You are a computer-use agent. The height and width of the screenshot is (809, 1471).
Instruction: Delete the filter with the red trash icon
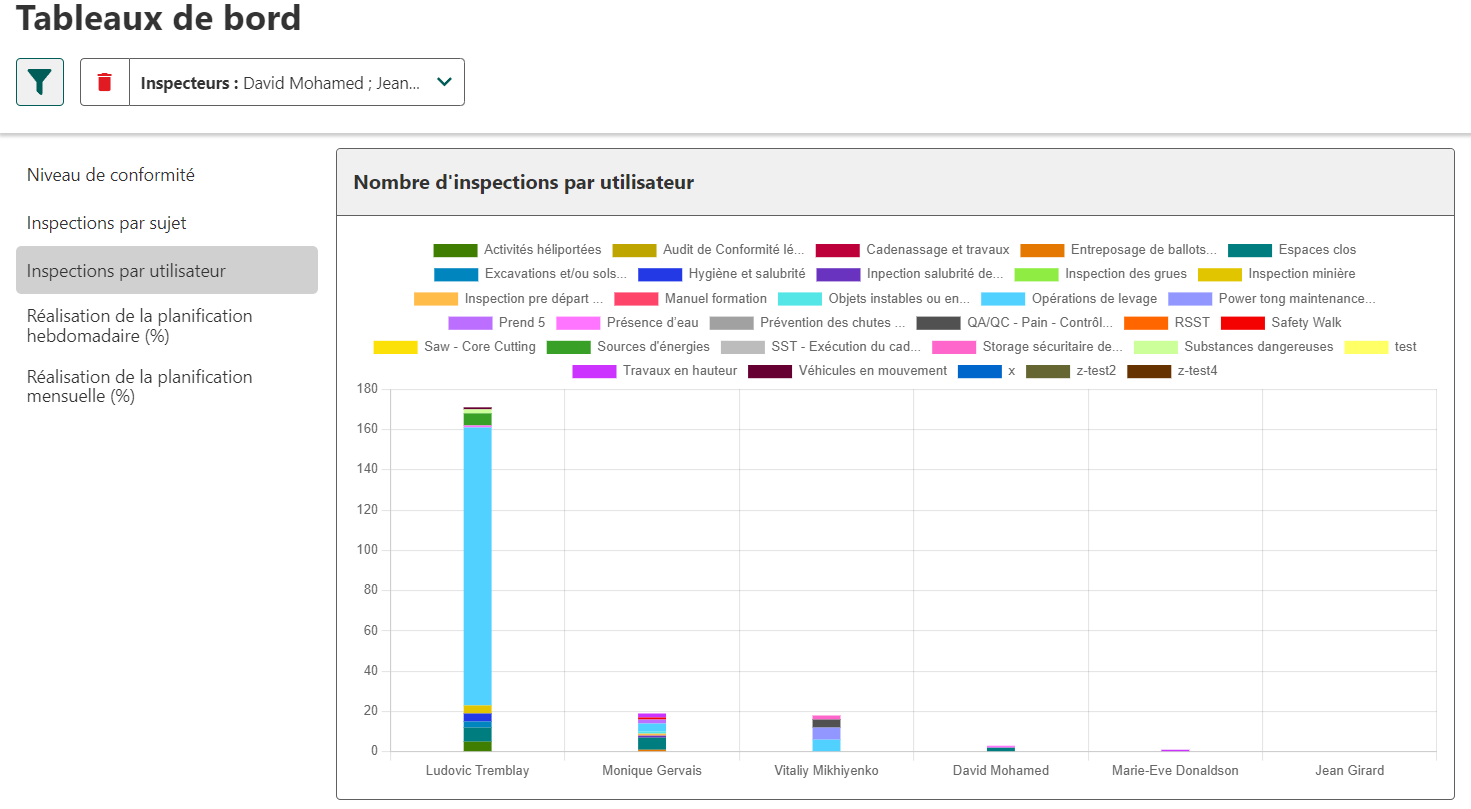click(105, 82)
